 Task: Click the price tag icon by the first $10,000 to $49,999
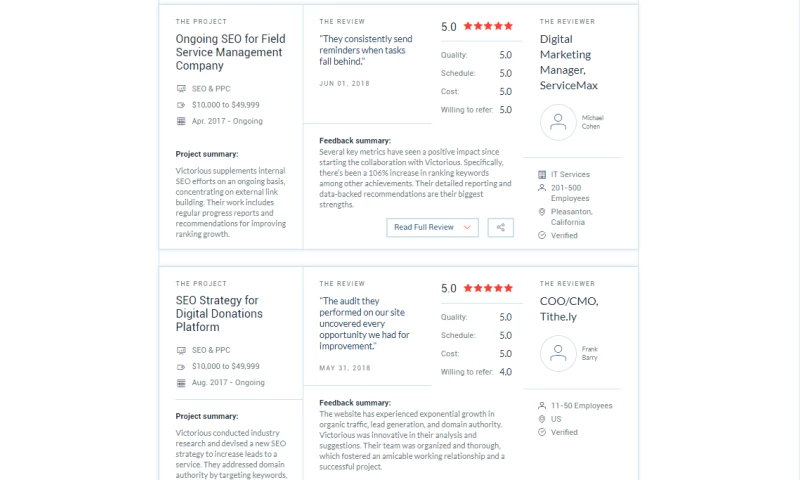point(181,104)
